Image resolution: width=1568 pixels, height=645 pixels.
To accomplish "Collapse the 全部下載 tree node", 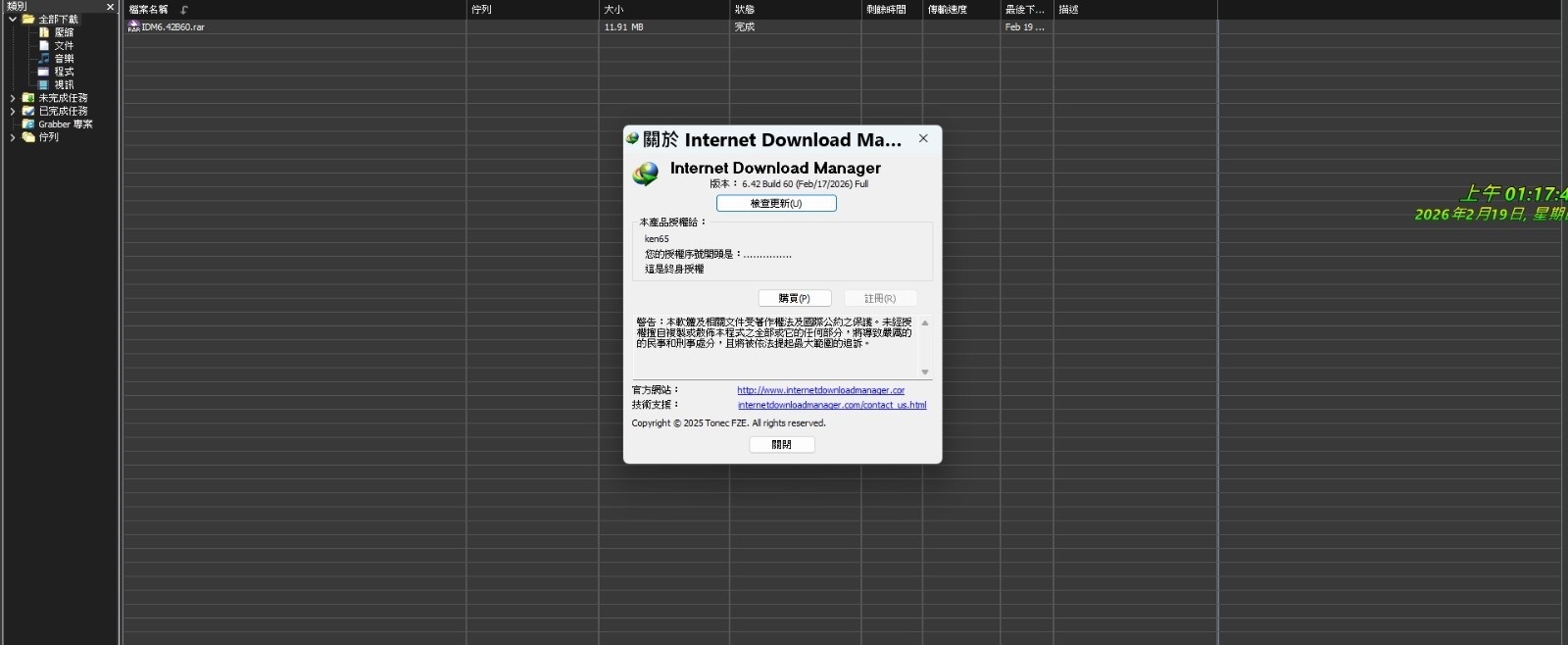I will click(13, 20).
